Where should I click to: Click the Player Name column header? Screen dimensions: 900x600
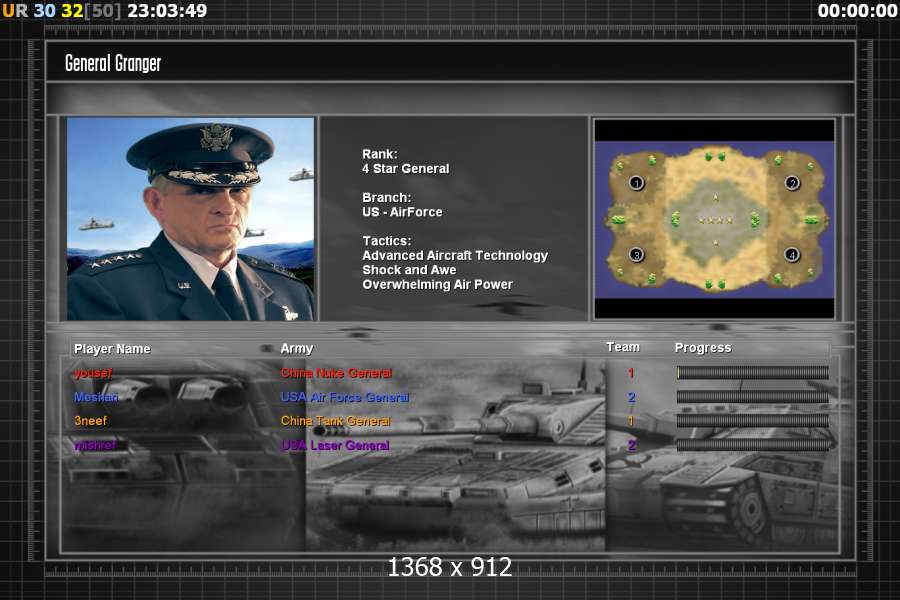pos(112,349)
